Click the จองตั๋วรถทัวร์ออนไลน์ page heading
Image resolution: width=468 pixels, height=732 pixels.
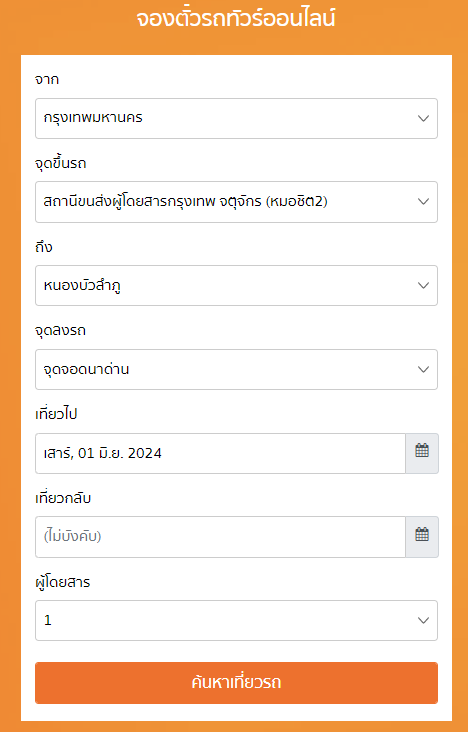point(236,20)
